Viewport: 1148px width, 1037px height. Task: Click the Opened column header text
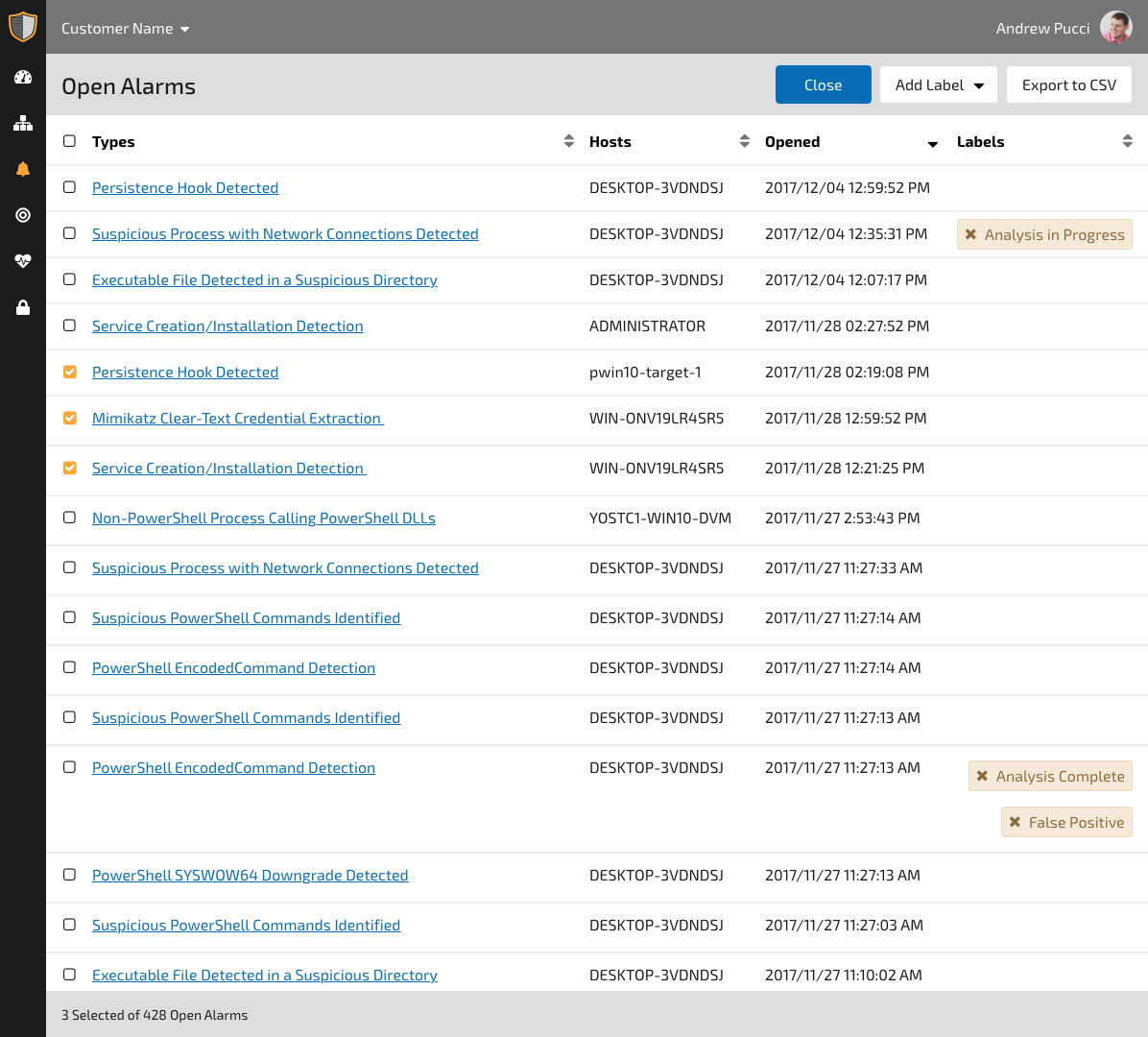click(792, 141)
